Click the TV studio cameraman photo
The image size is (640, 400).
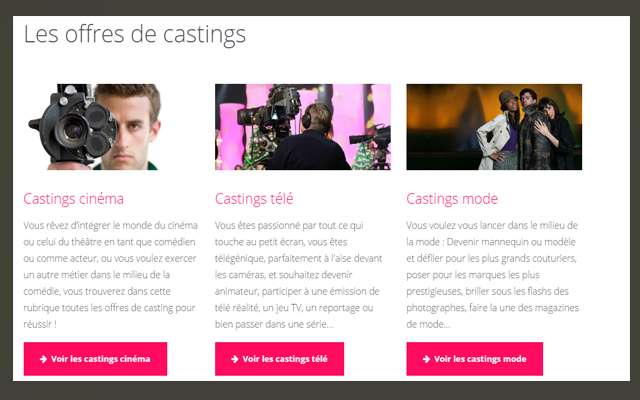pos(303,127)
